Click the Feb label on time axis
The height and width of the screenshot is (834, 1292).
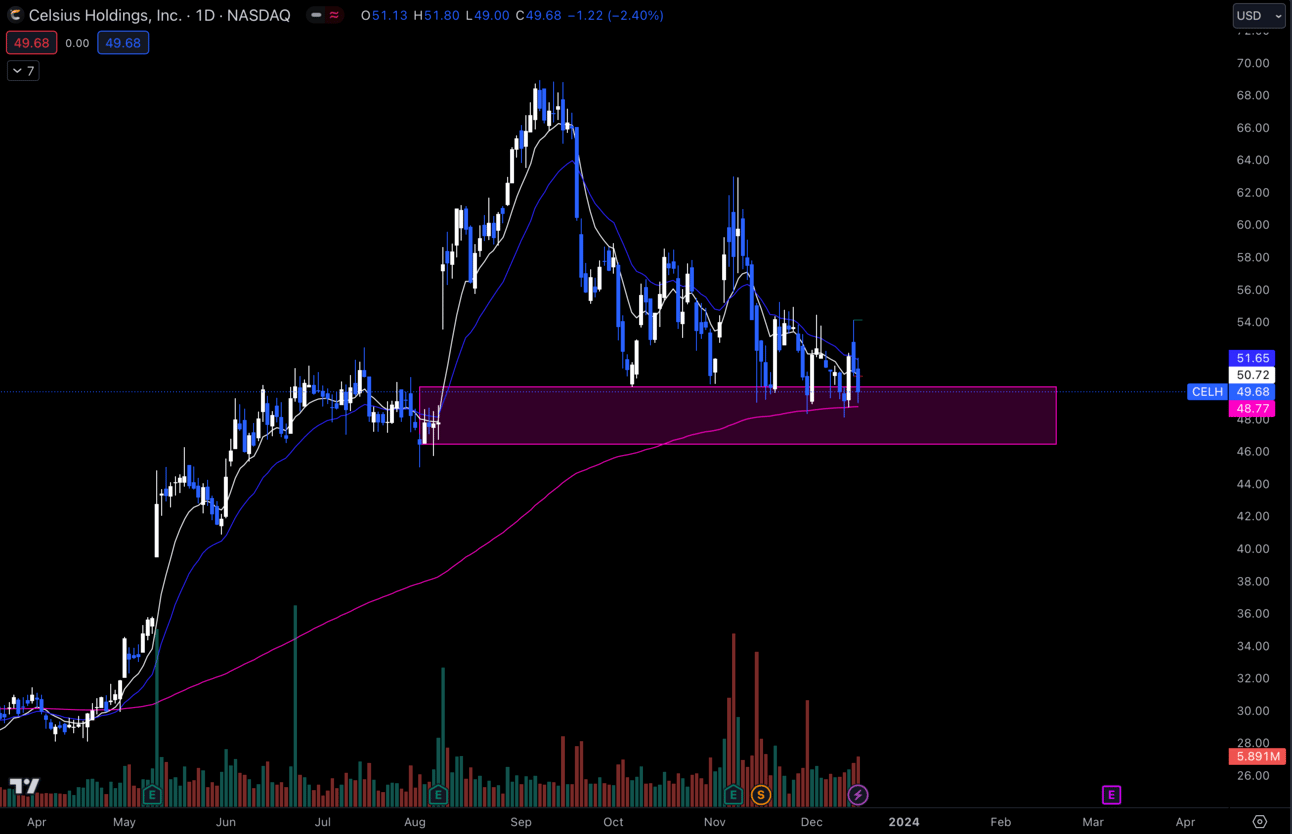click(1000, 822)
